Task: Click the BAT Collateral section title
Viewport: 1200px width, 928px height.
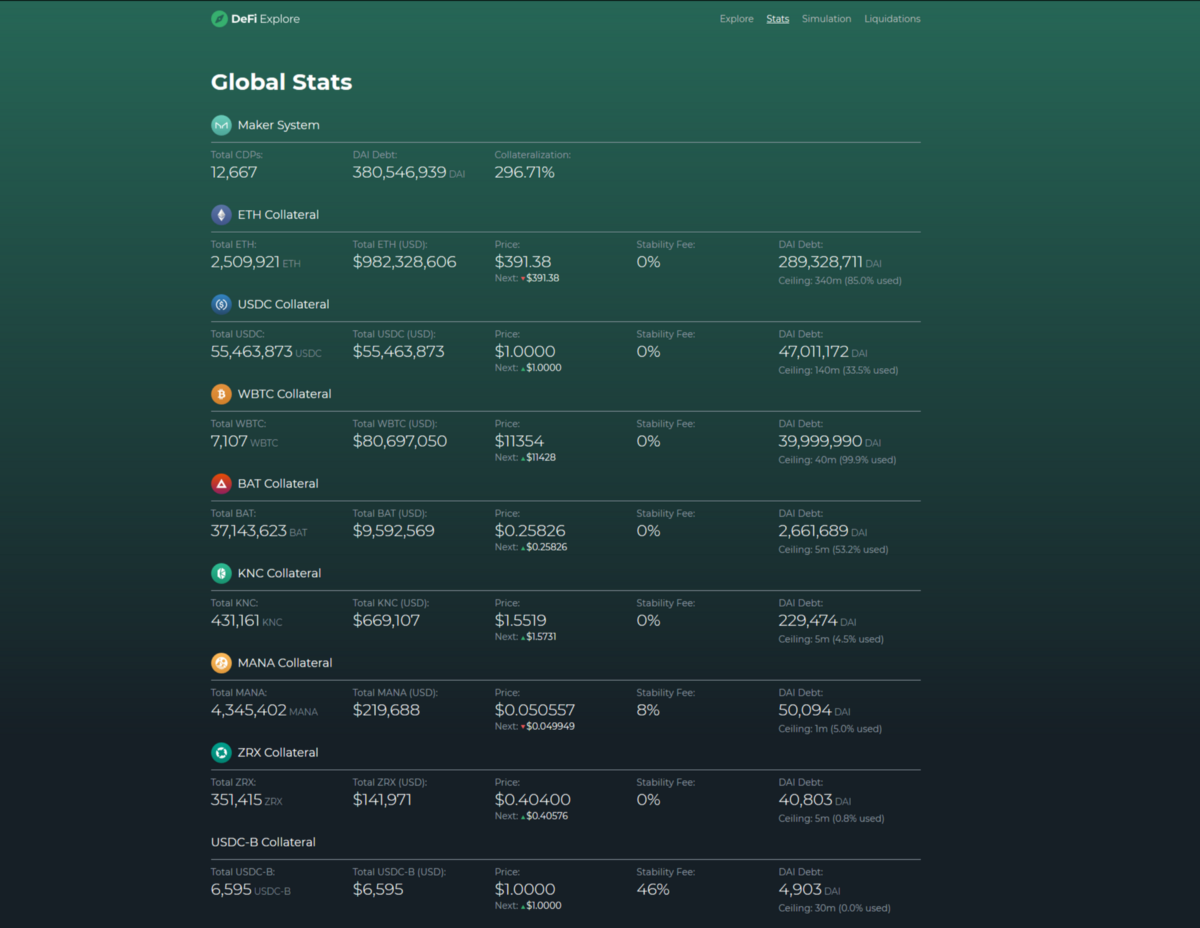Action: click(x=278, y=484)
